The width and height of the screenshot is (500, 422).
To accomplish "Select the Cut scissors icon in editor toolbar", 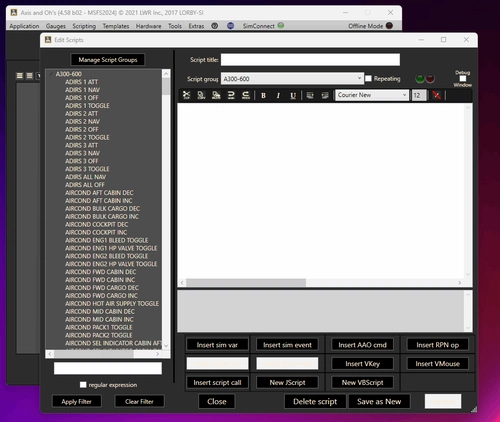I will point(186,95).
